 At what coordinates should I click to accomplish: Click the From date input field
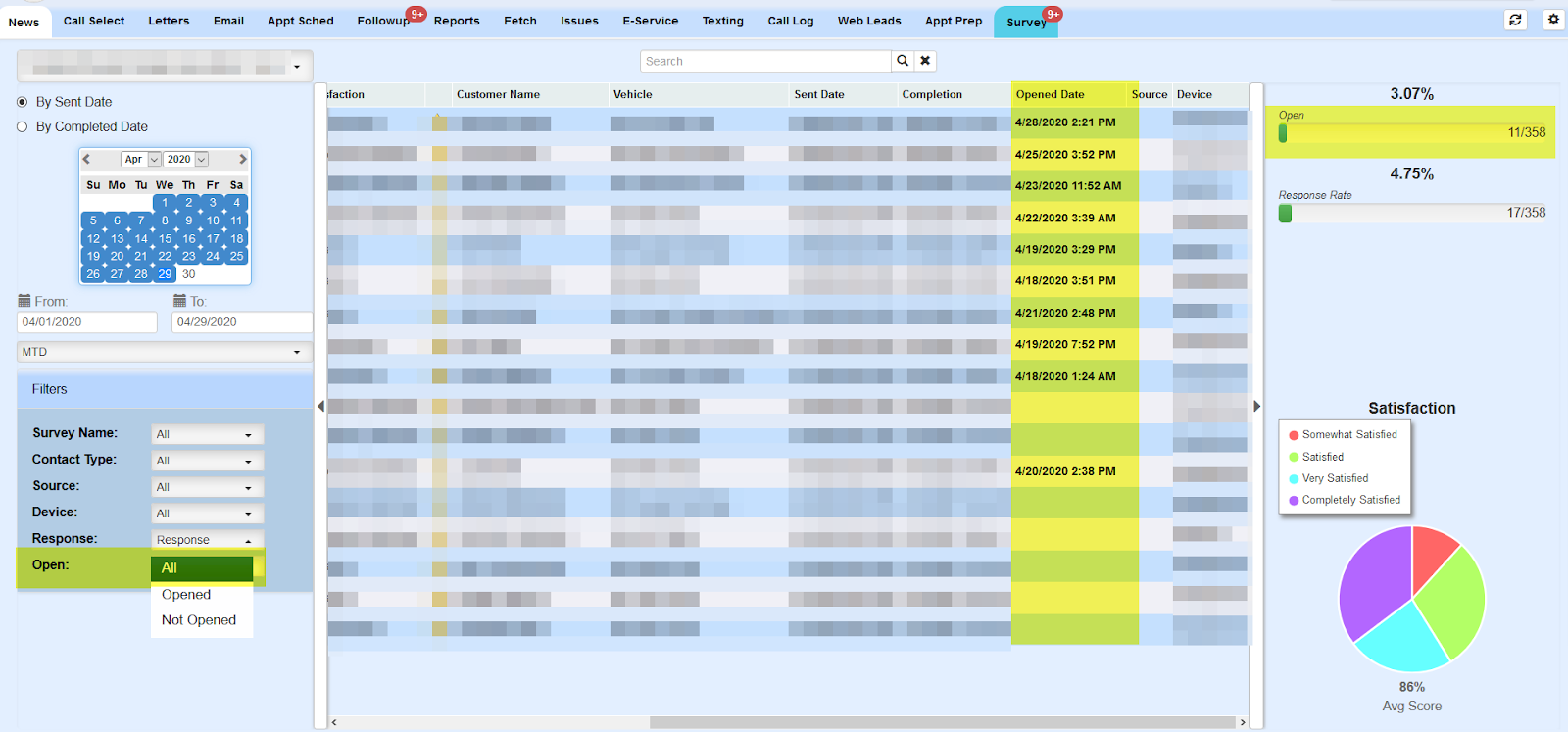tap(86, 322)
